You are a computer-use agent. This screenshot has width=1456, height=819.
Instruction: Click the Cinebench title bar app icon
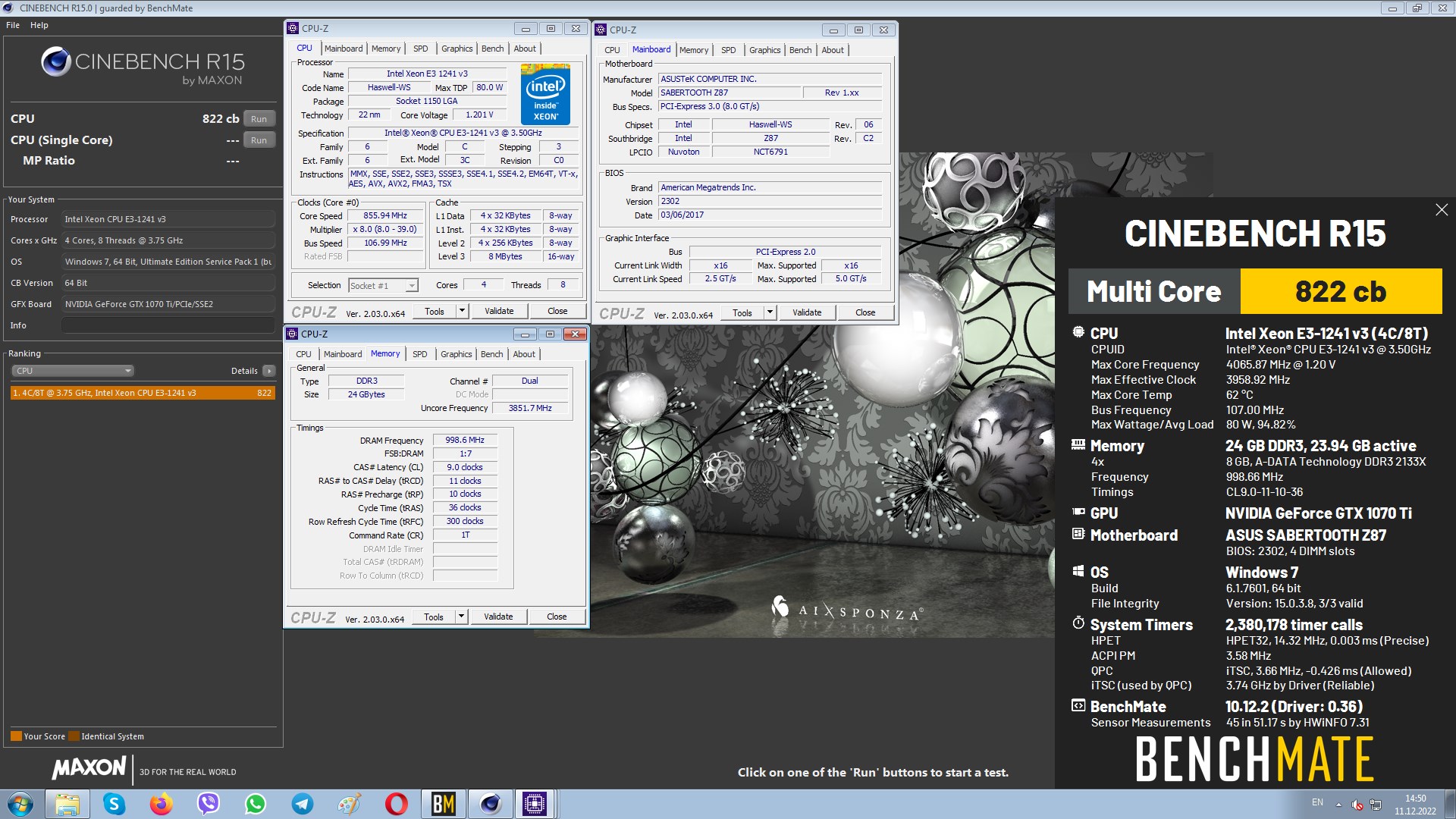9,8
